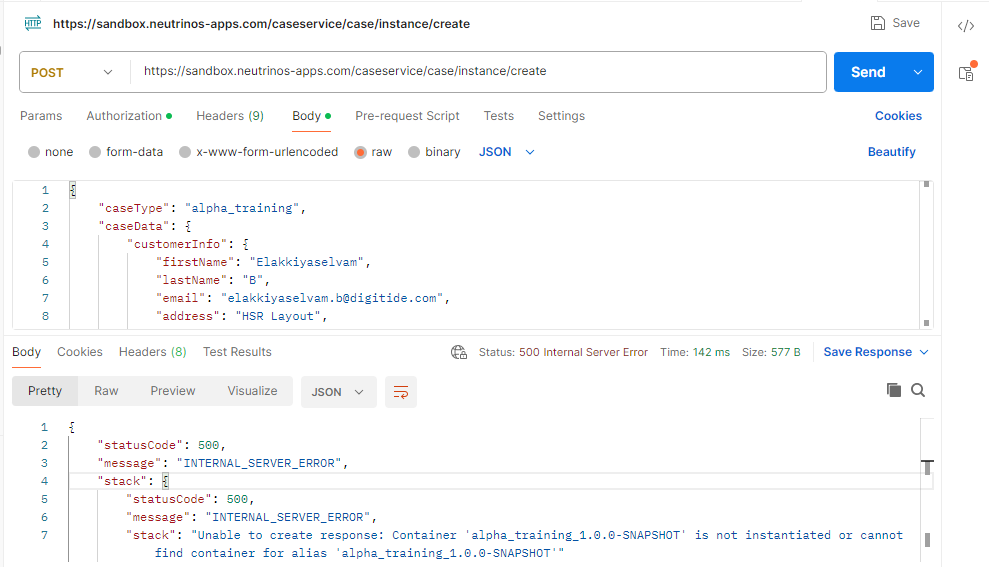Click the "firstName" line in request body
Image resolution: width=989 pixels, height=567 pixels.
tap(263, 262)
